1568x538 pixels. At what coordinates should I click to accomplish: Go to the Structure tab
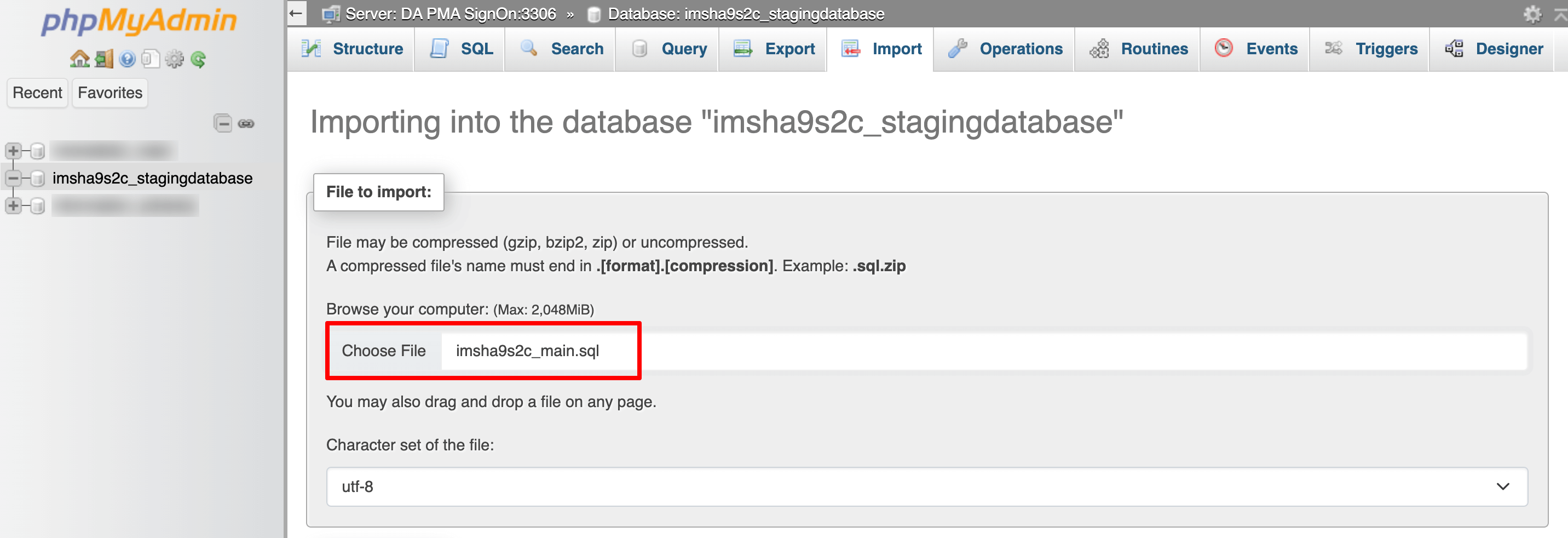[x=353, y=49]
